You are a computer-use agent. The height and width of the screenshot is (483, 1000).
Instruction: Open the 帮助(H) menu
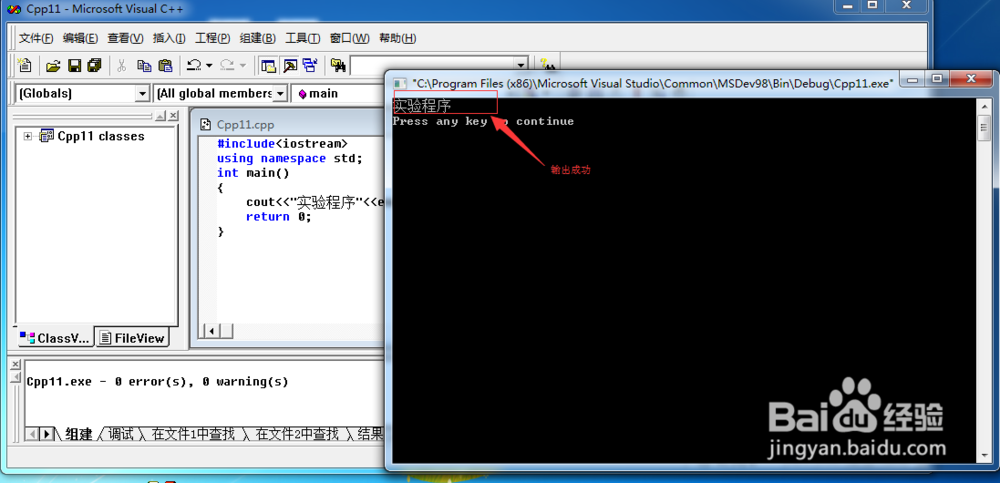pos(397,38)
